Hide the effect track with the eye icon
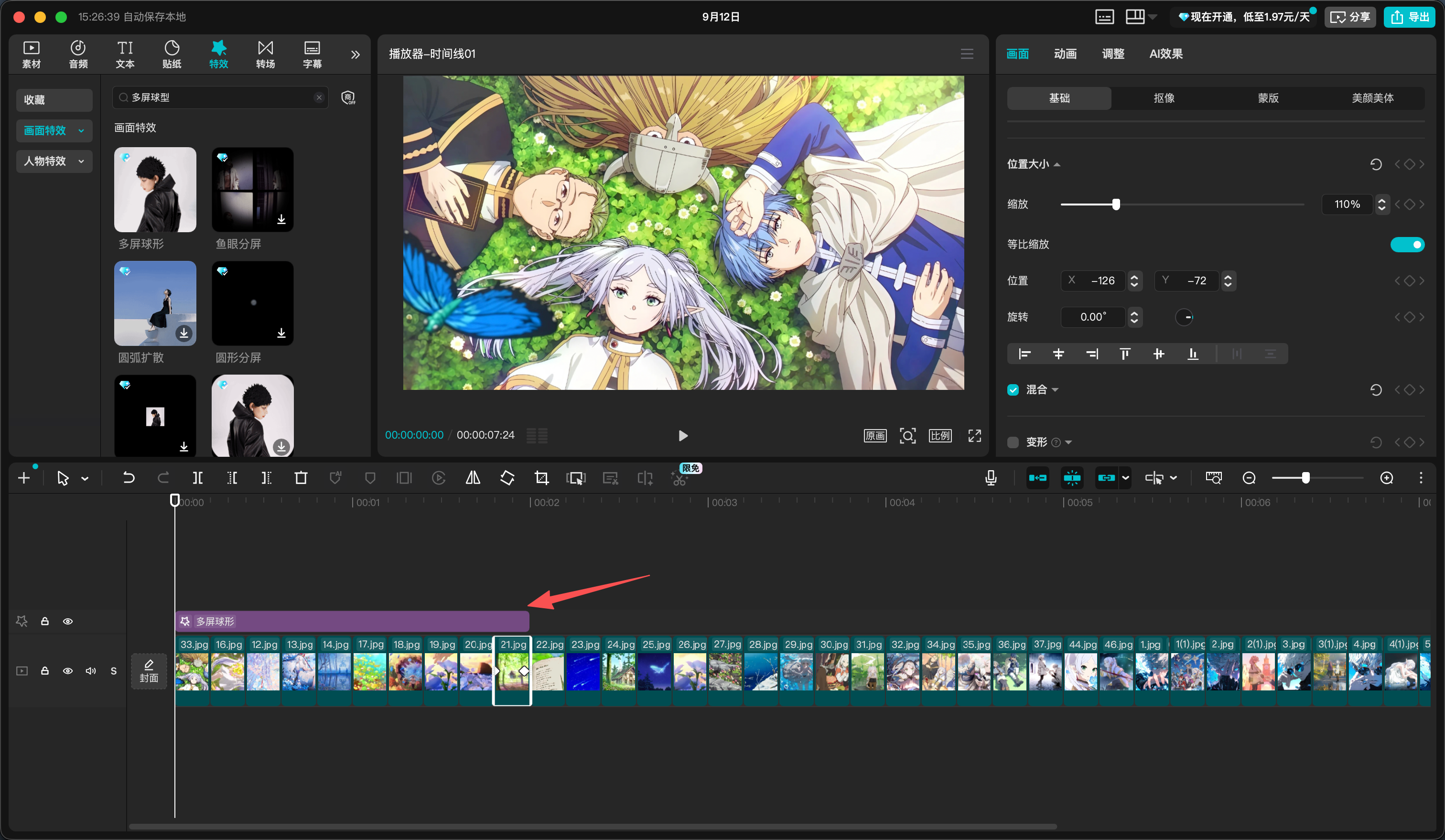 pos(68,622)
